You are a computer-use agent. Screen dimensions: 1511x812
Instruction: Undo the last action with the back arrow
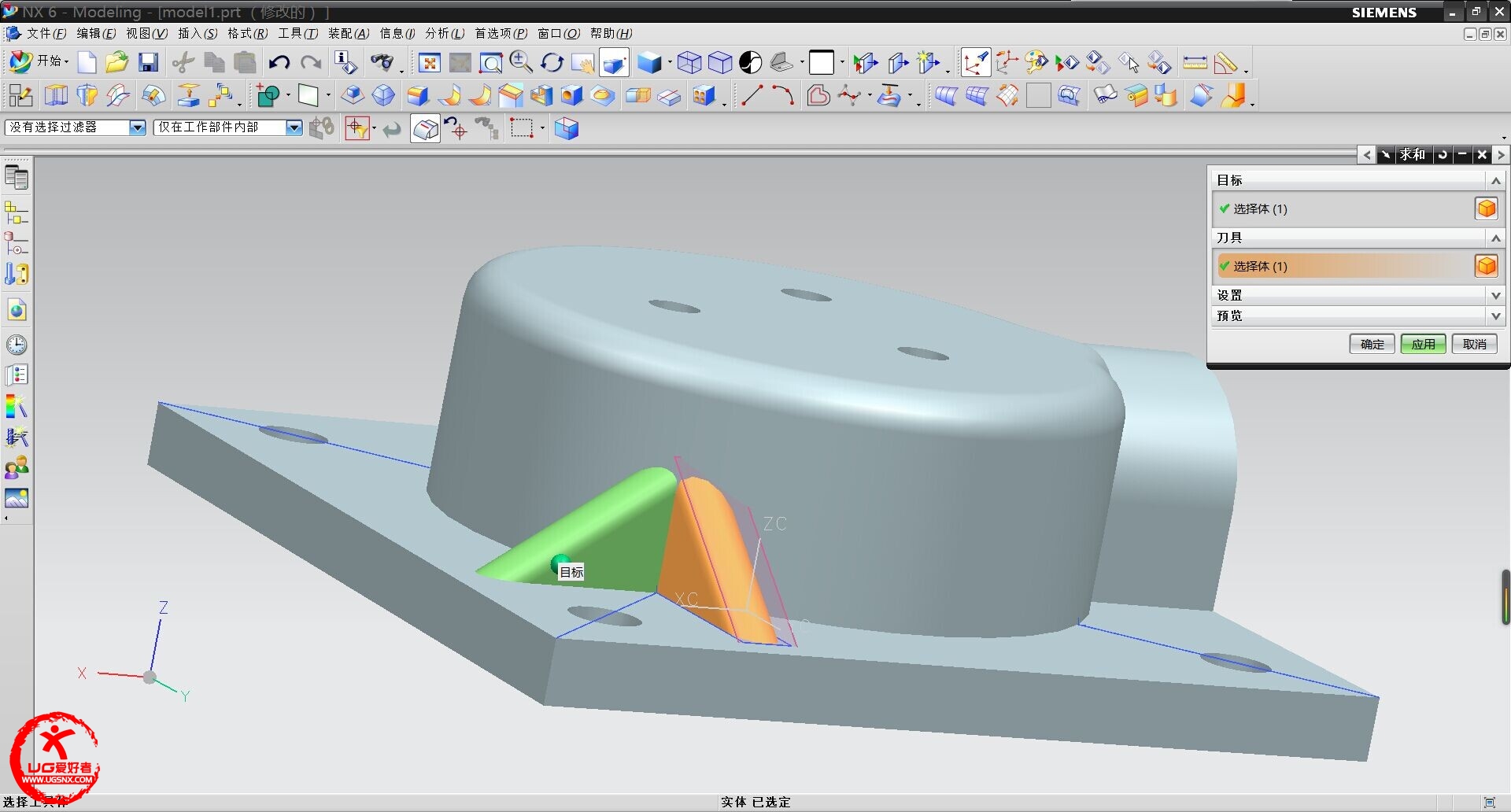[279, 62]
